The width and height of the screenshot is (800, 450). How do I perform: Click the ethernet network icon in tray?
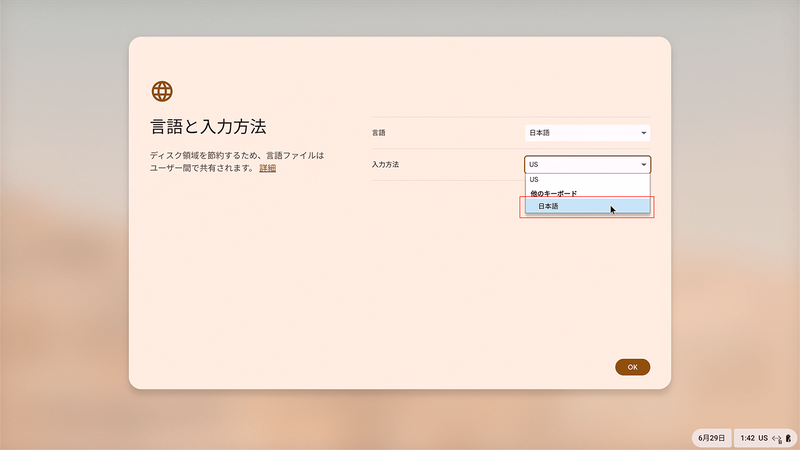[777, 438]
